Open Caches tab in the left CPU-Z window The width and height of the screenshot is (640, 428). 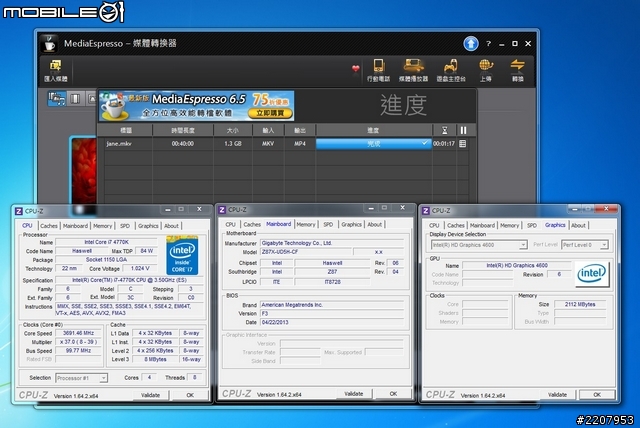(x=49, y=226)
